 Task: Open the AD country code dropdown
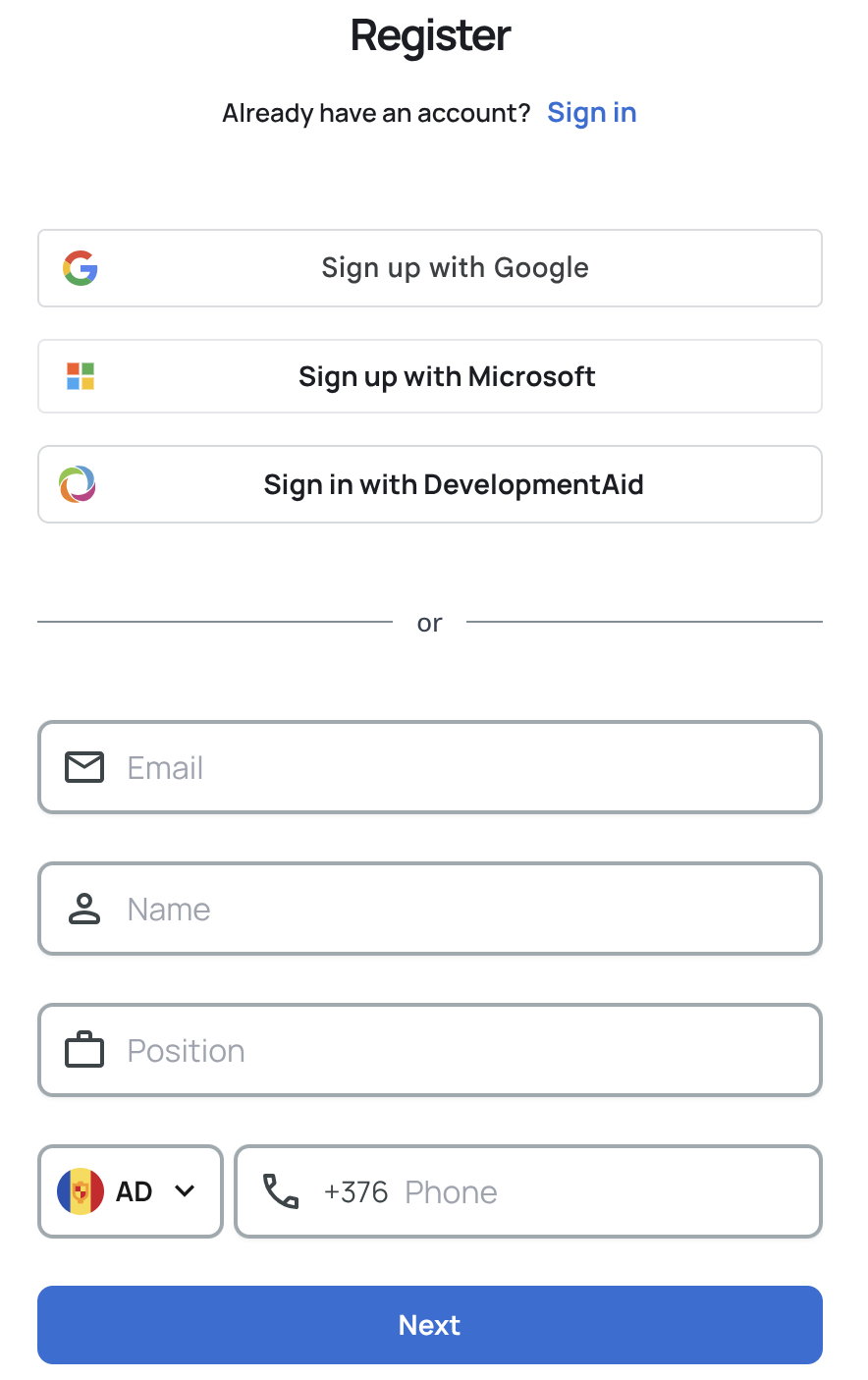(131, 1191)
